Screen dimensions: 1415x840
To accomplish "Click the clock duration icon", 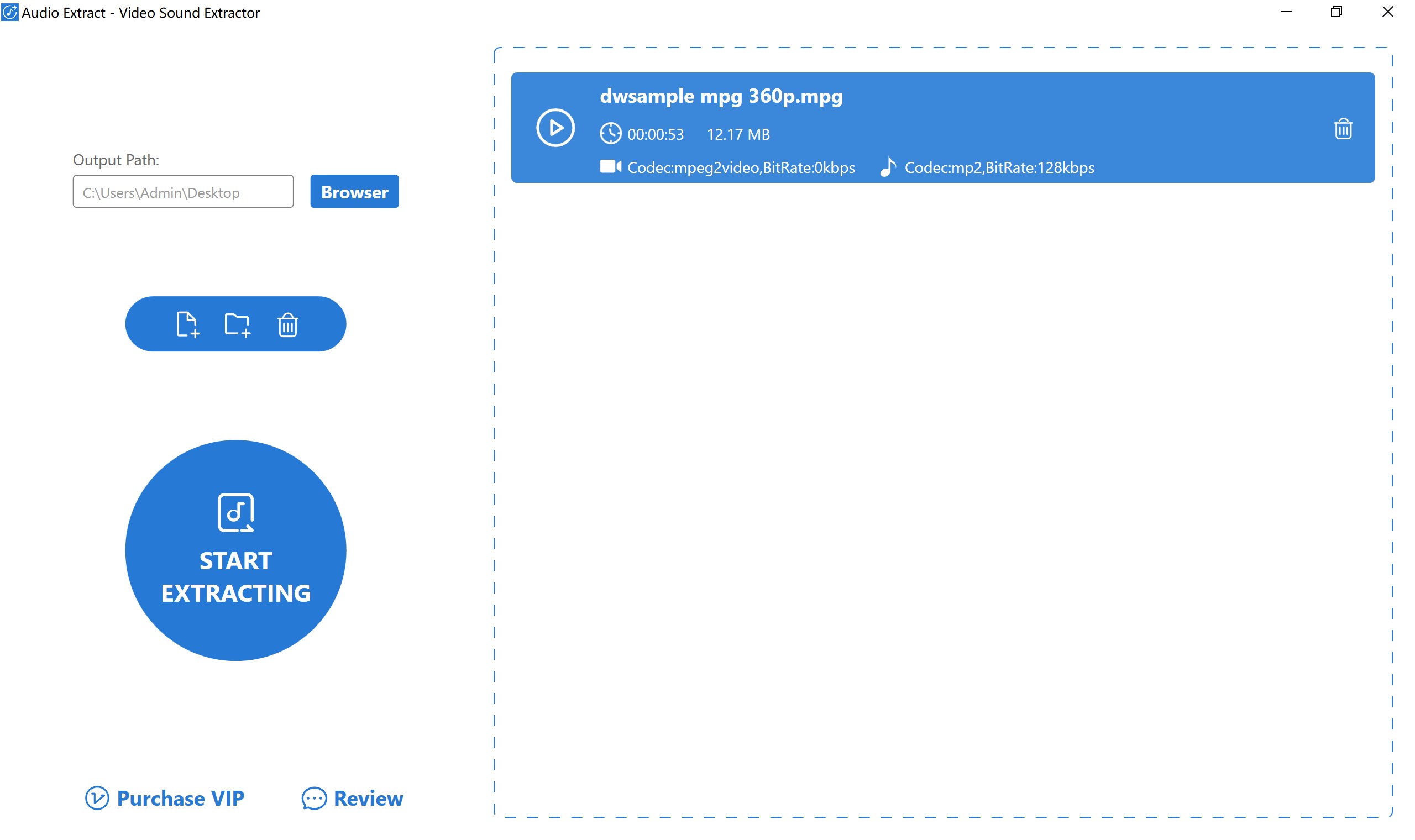I will [610, 134].
